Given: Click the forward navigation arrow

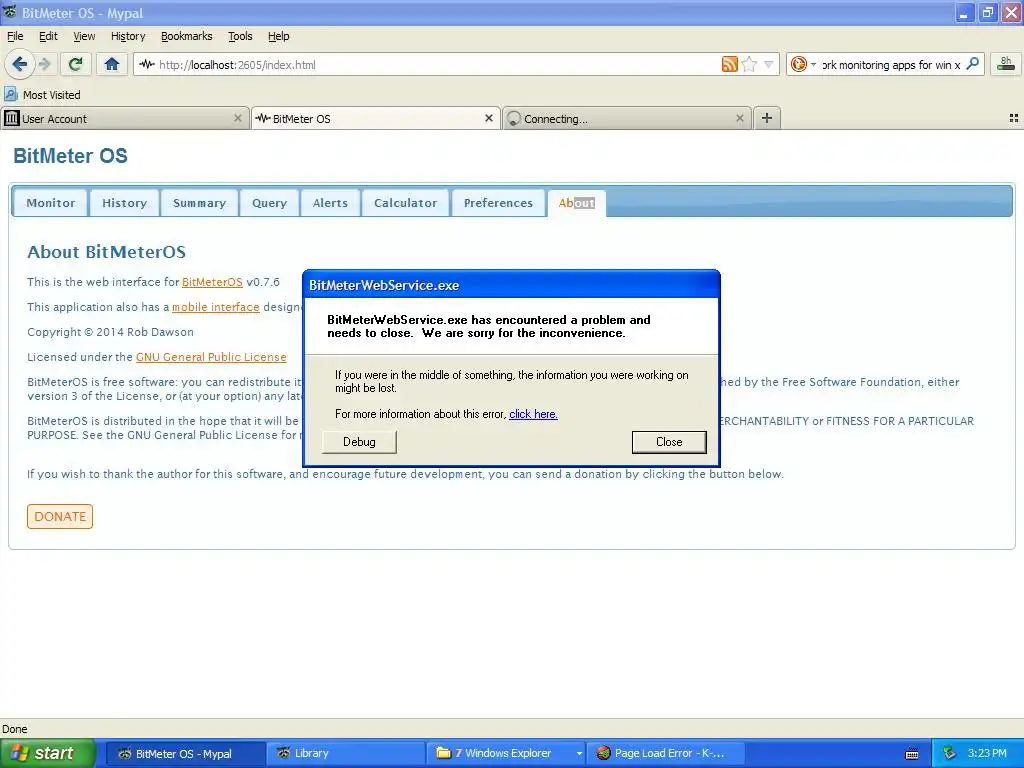Looking at the screenshot, I should [44, 64].
